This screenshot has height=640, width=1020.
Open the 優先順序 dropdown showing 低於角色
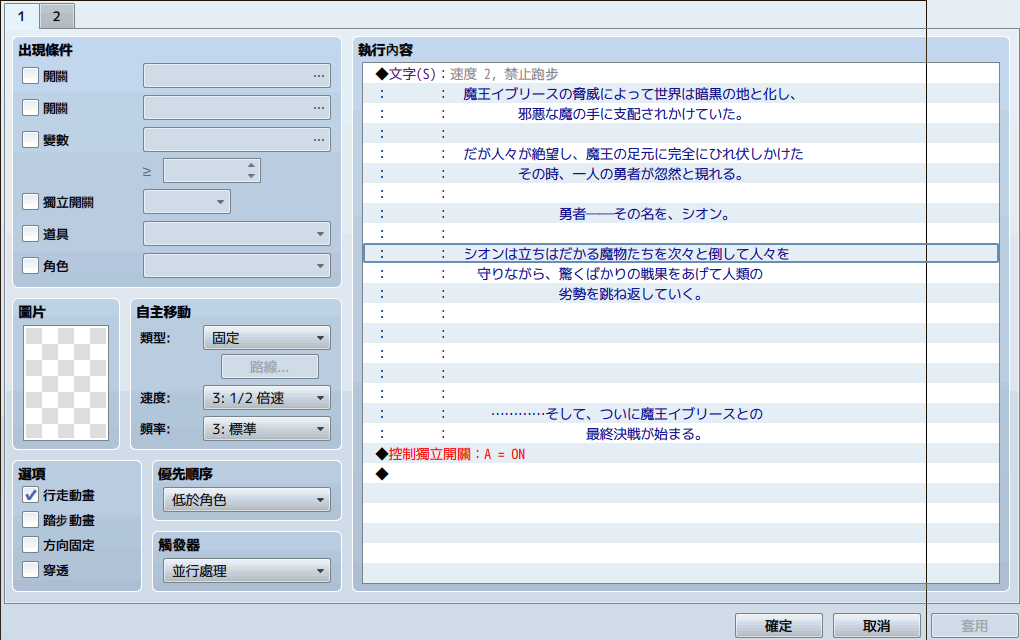tap(247, 500)
